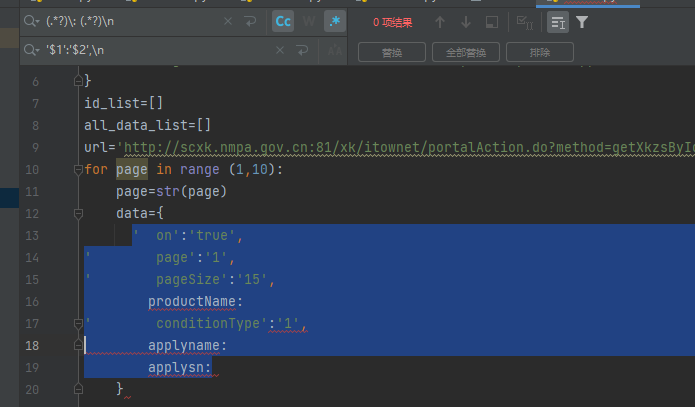Screen dimensions: 695x407
Task: Click highlighted 'page' variable on line 10
Action: (x=132, y=169)
